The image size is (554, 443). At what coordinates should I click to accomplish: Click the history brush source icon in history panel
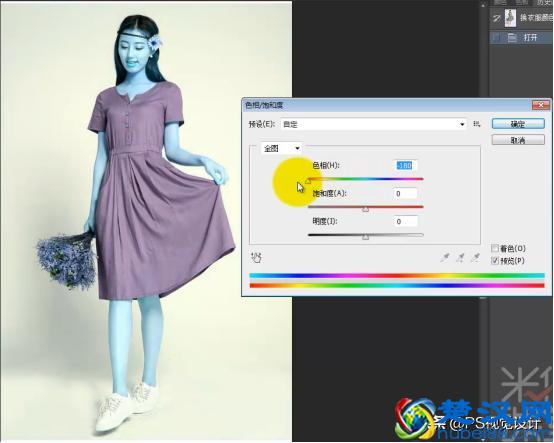(496, 18)
